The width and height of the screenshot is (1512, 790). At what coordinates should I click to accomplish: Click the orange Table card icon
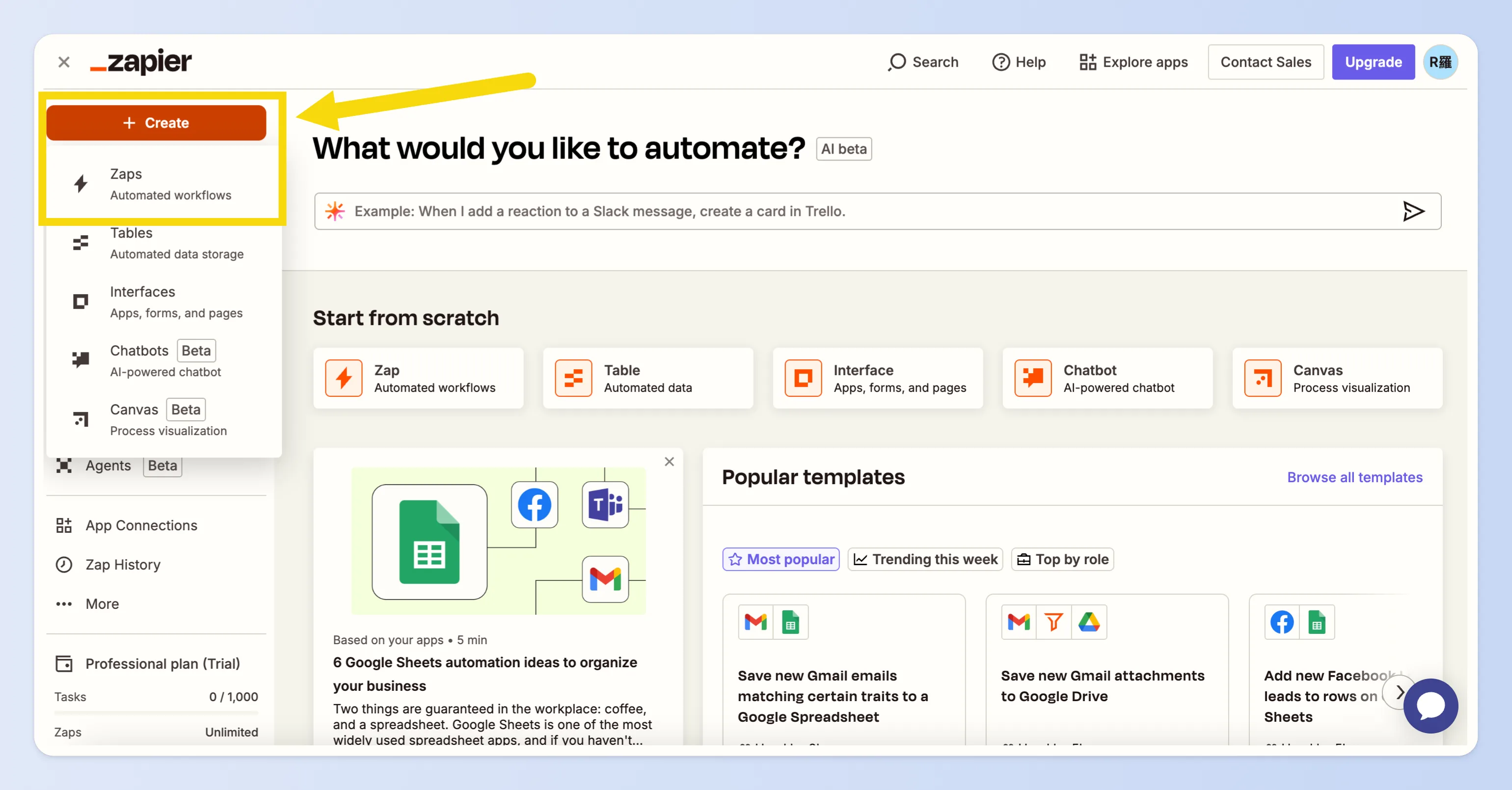click(573, 379)
